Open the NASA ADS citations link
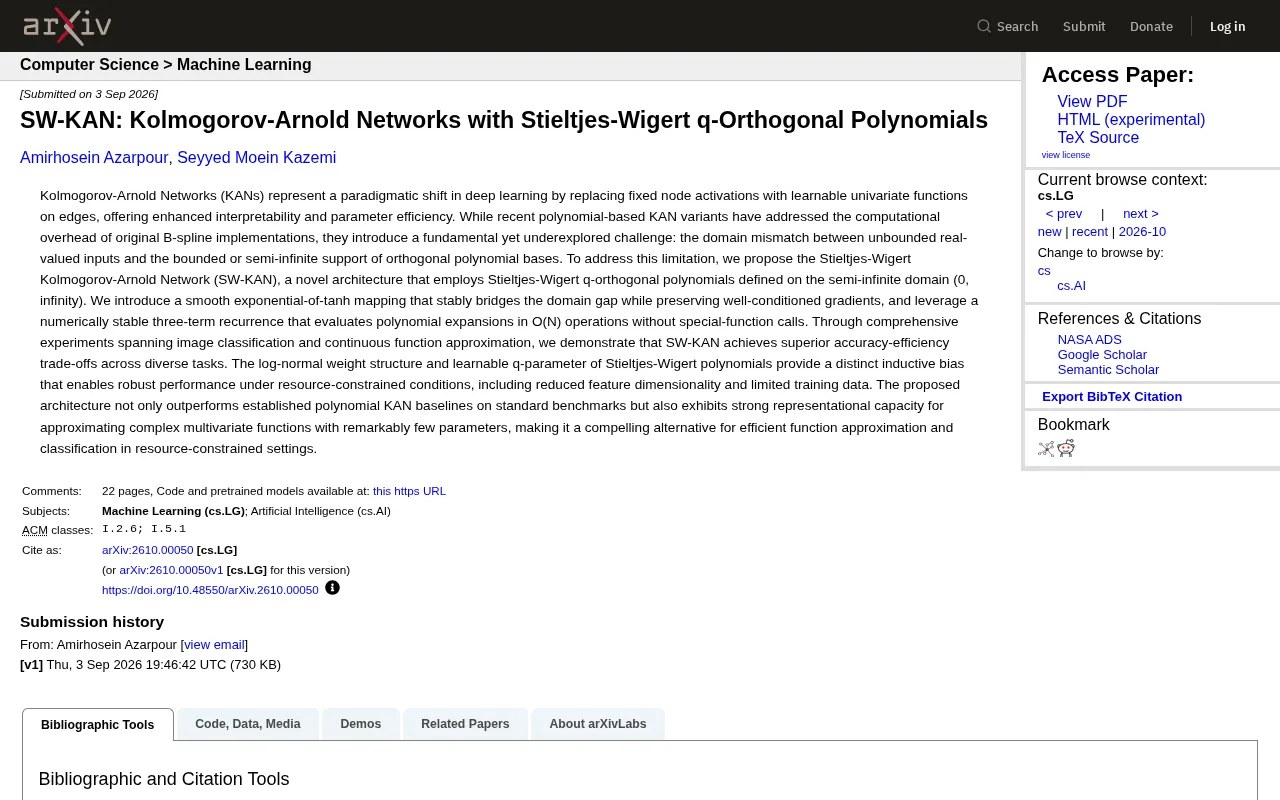 point(1090,340)
